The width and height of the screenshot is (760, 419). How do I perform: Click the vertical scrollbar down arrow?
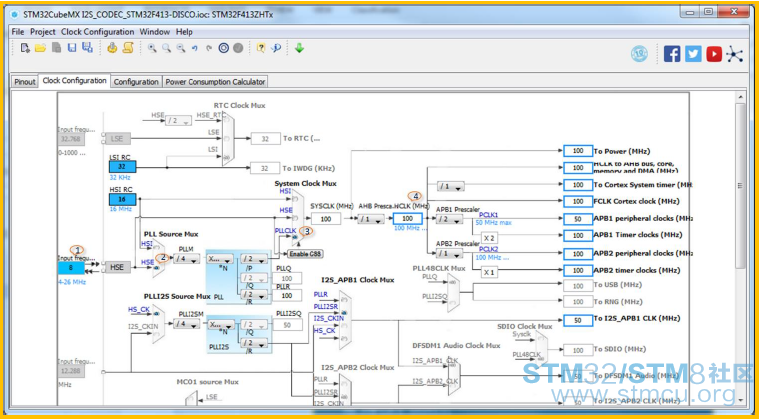(741, 401)
